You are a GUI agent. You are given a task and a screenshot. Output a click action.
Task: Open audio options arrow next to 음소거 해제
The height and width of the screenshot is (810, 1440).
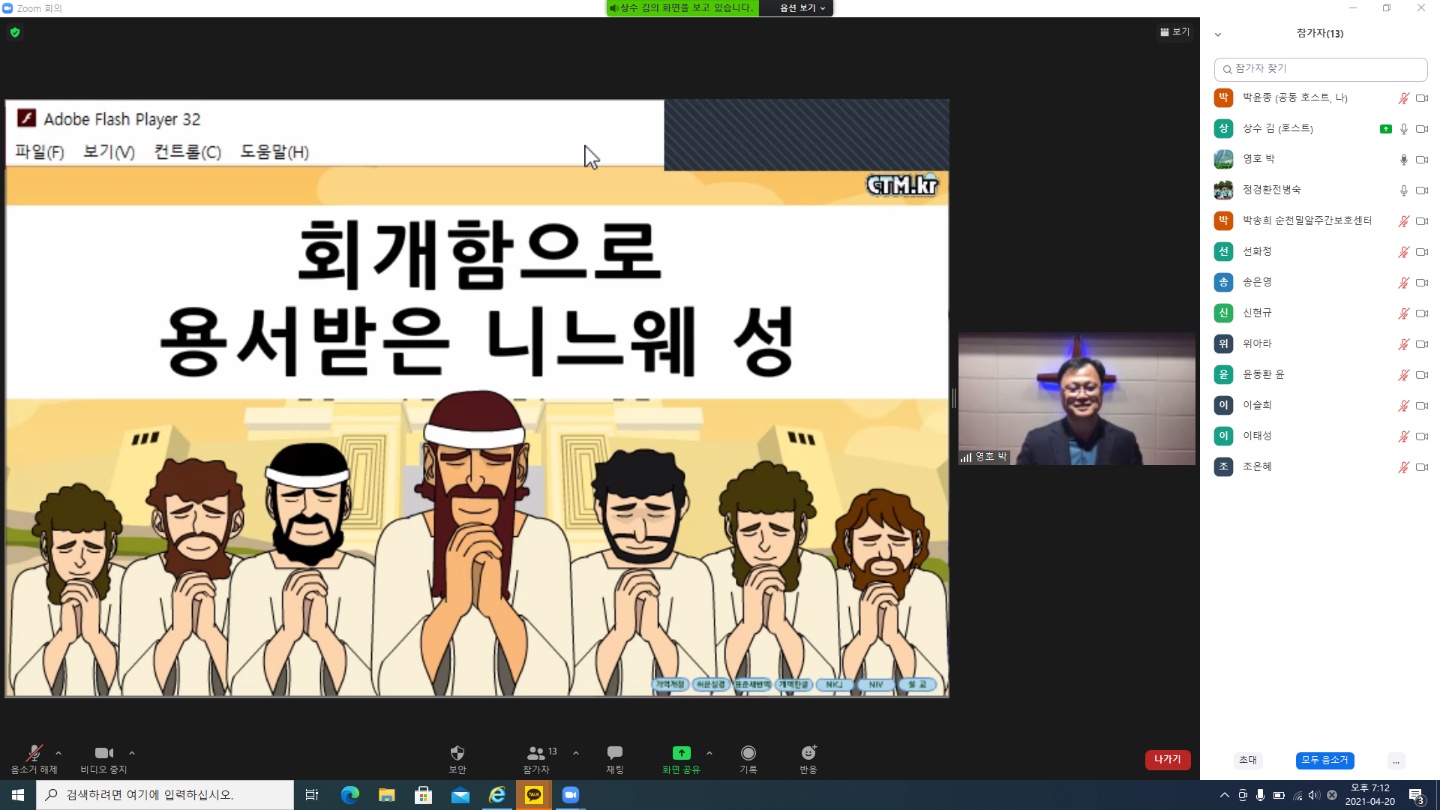(x=58, y=753)
